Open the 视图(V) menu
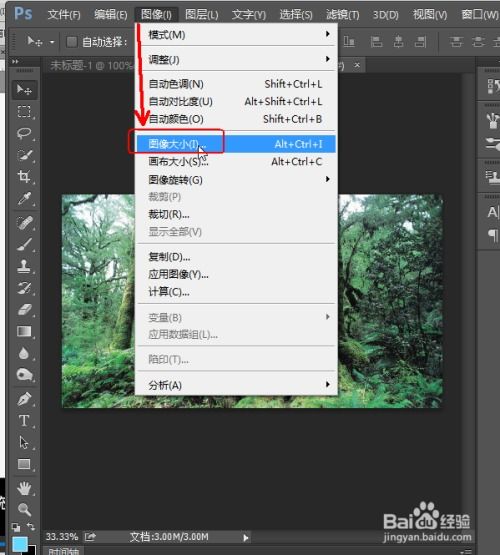The width and height of the screenshot is (500, 555). click(x=430, y=15)
